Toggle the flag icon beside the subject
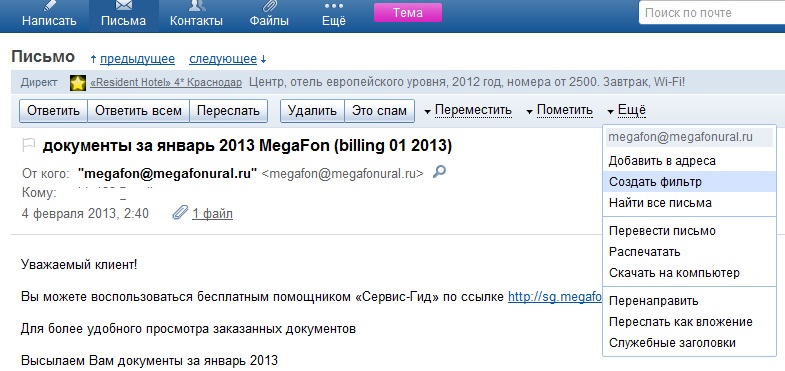The image size is (785, 371). [x=29, y=146]
